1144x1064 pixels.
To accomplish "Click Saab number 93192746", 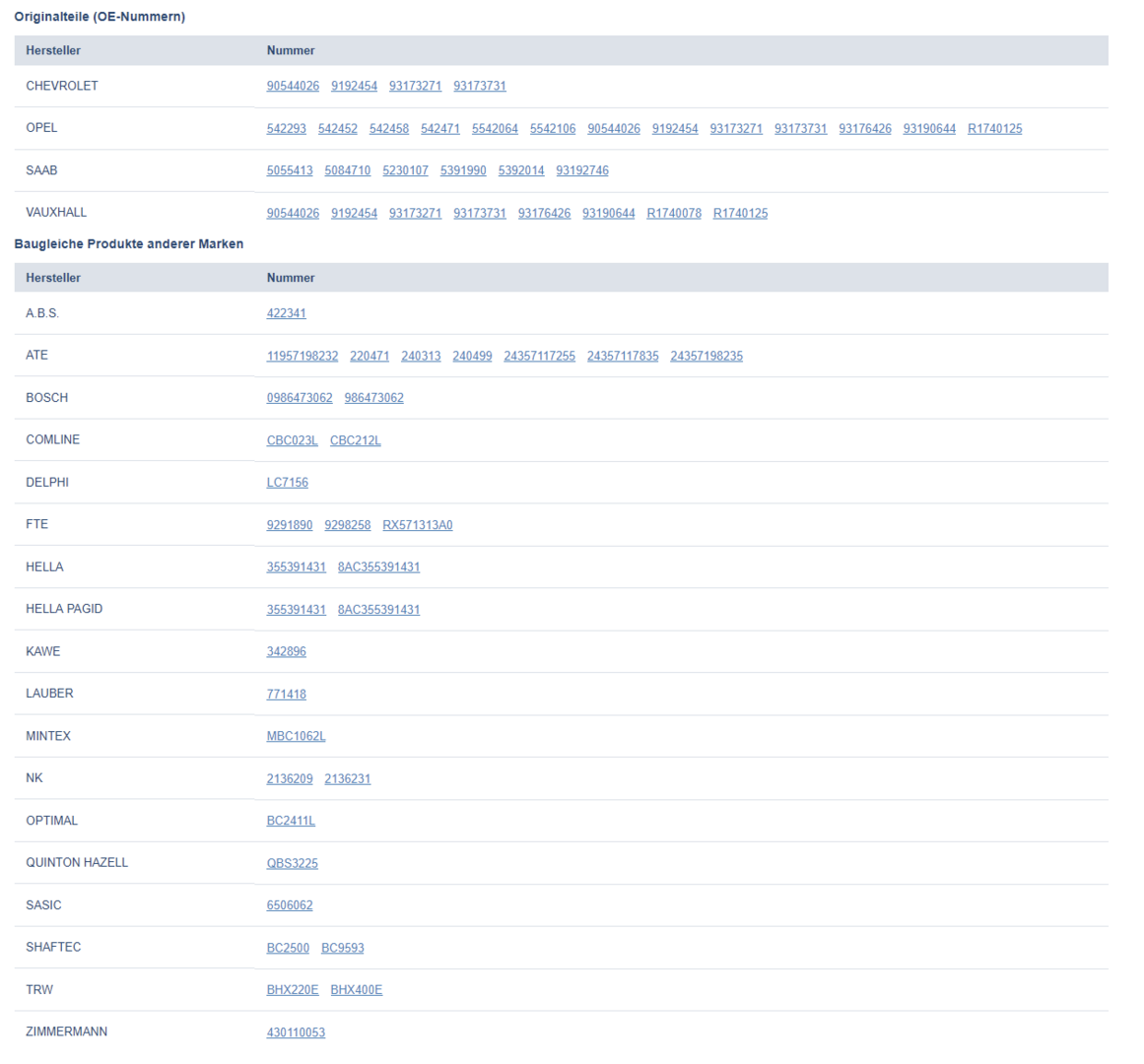I will coord(582,170).
